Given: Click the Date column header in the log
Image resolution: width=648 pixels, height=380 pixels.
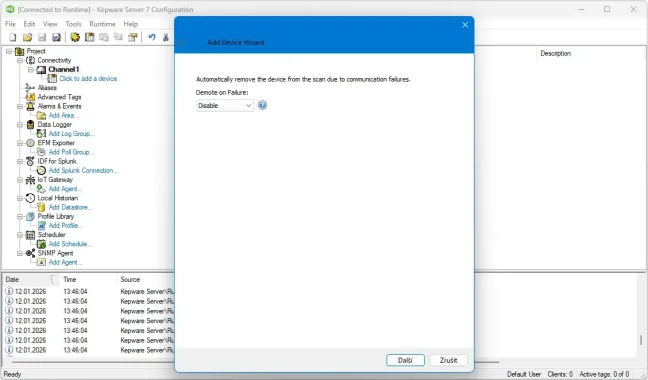Looking at the screenshot, I should (30, 280).
